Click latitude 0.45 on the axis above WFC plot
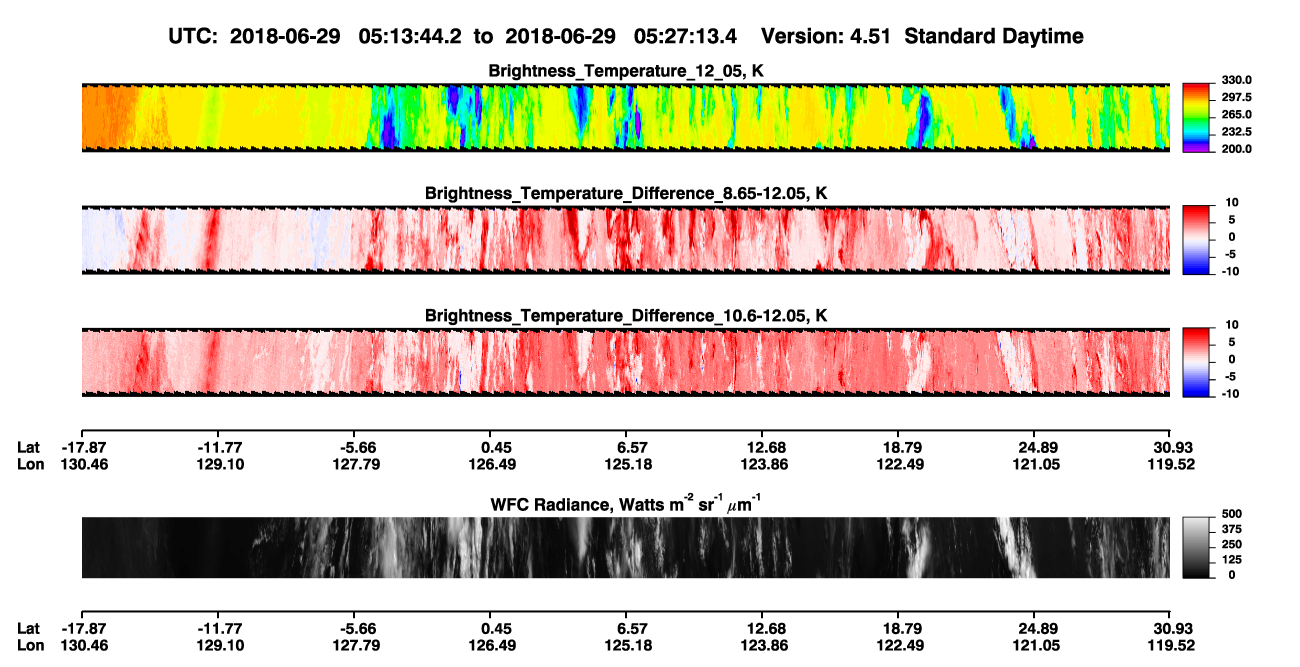 coord(496,447)
